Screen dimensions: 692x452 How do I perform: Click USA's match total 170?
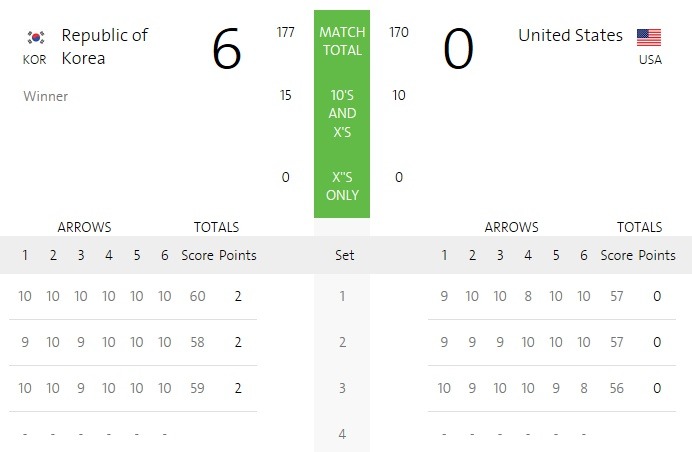tap(399, 32)
